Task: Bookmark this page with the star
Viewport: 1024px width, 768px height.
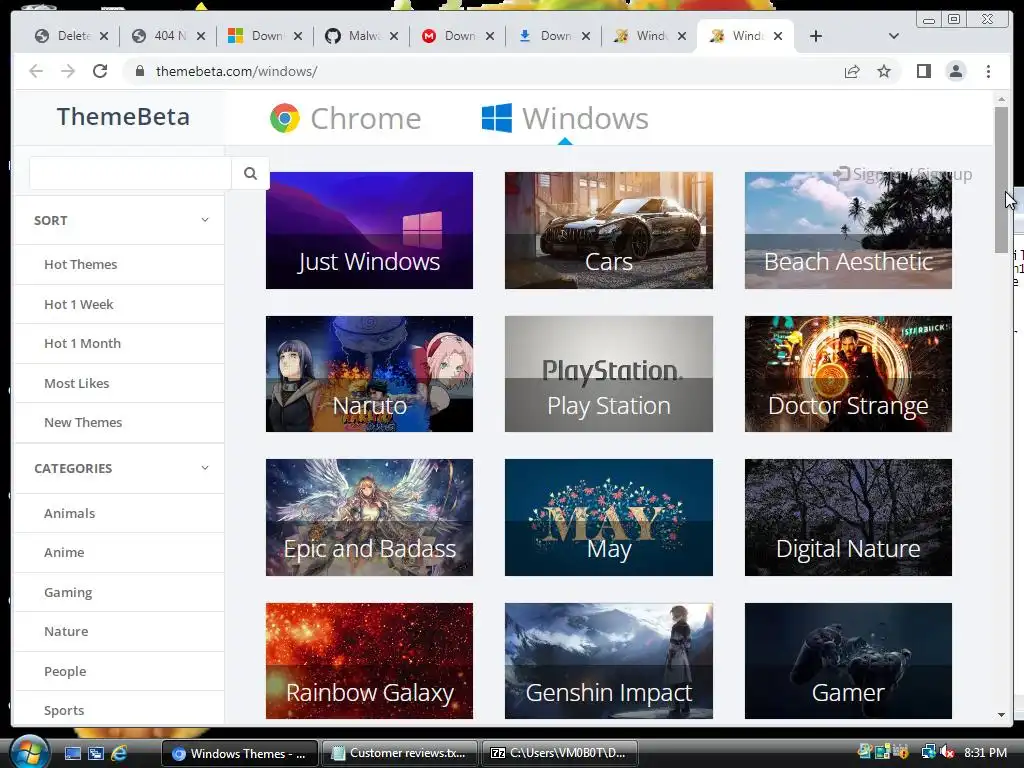Action: click(x=884, y=71)
